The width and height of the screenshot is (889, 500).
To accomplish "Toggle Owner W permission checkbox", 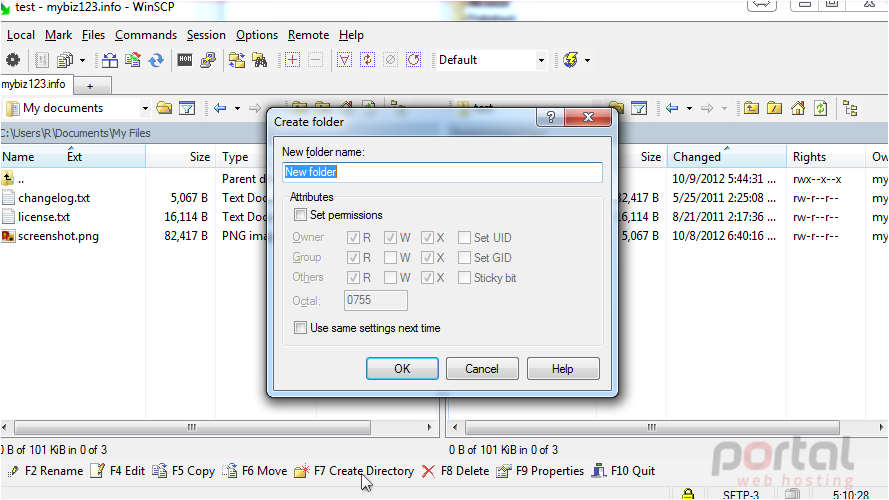I will [390, 238].
